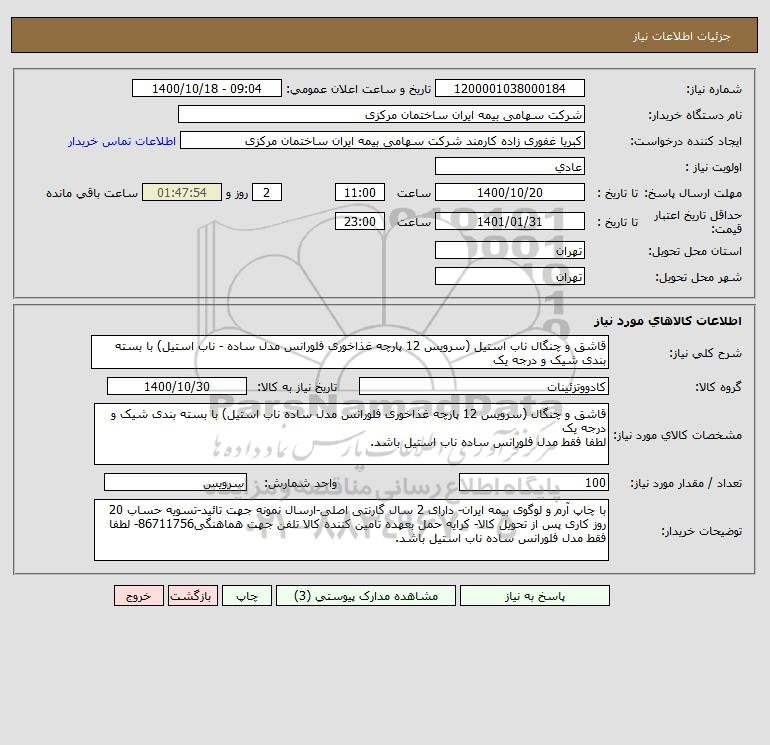Click the بازگشت back button
This screenshot has width=770, height=745.
coord(192,596)
